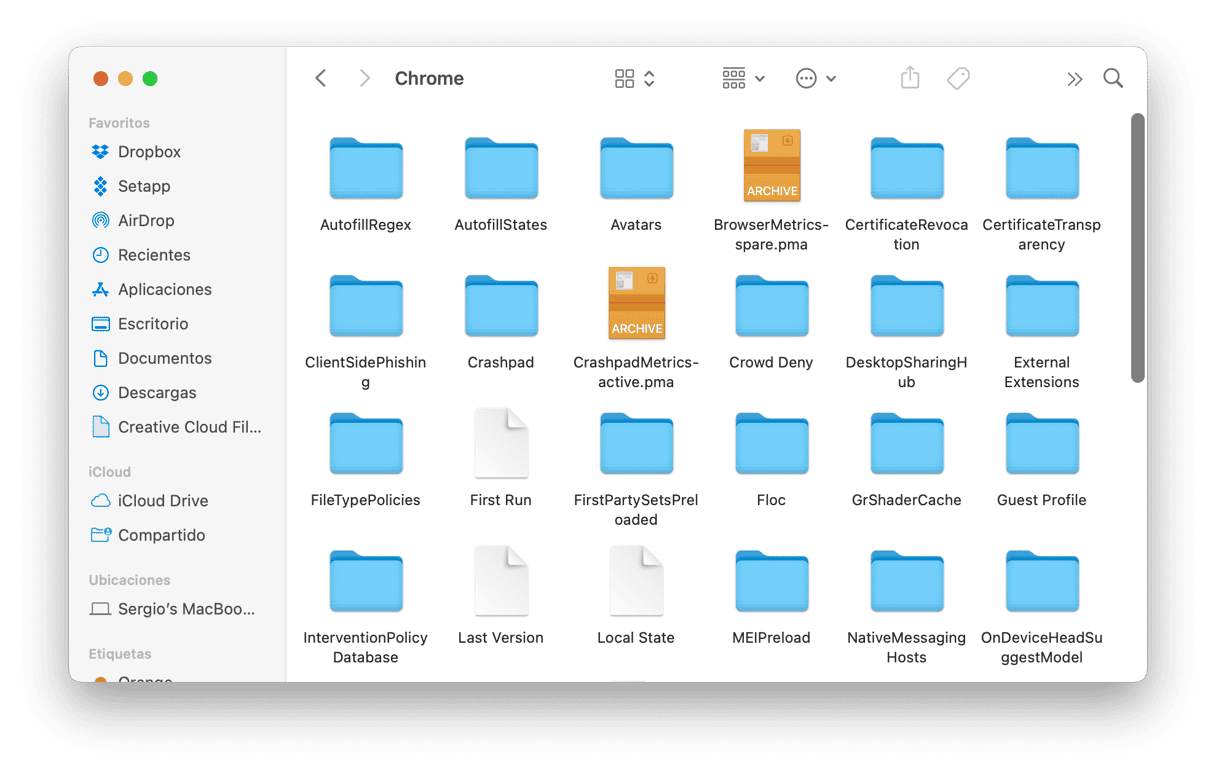This screenshot has height=773, width=1216.
Task: Select the ClientSidePhishing folder icon
Action: click(x=366, y=305)
